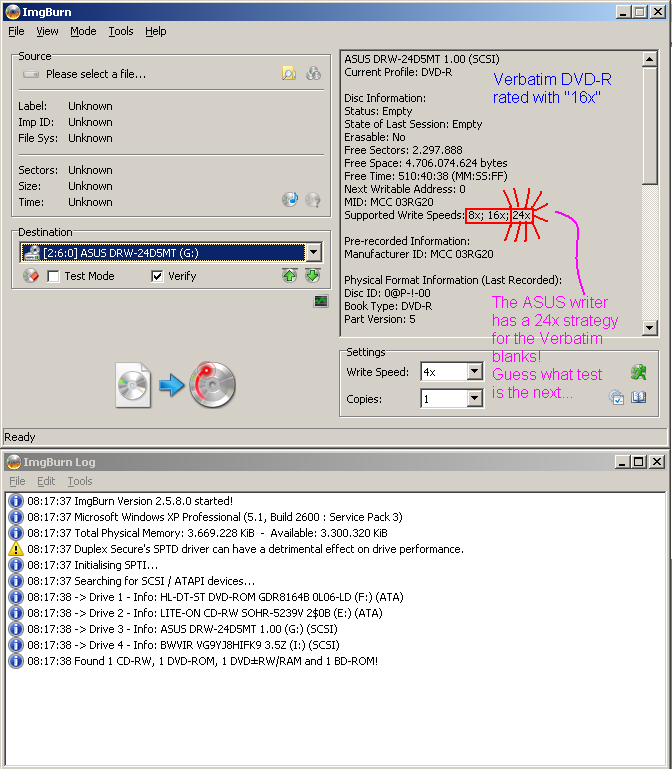Click log line 'Initialising SPTI...'

pyautogui.click(x=92, y=565)
